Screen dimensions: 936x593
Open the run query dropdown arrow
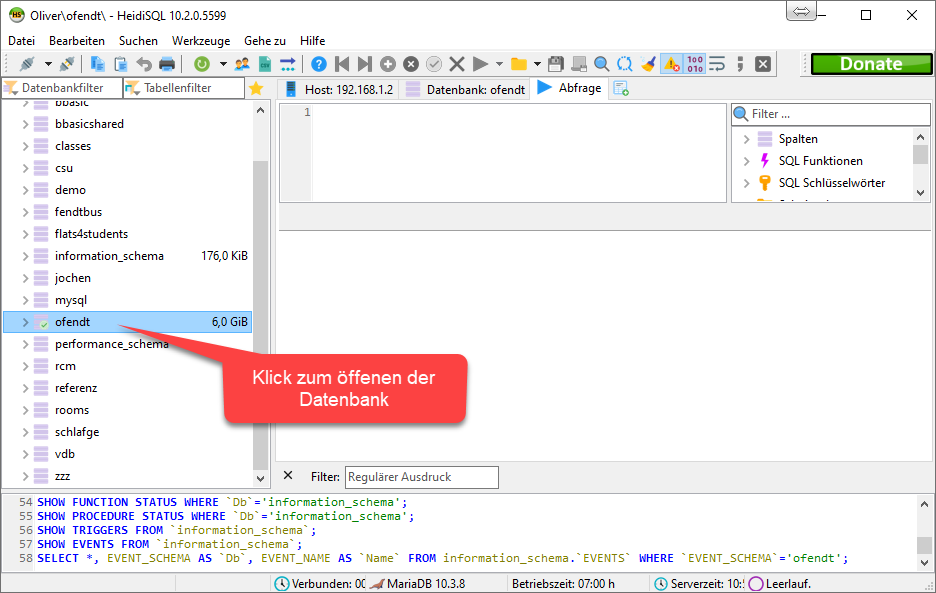point(500,64)
